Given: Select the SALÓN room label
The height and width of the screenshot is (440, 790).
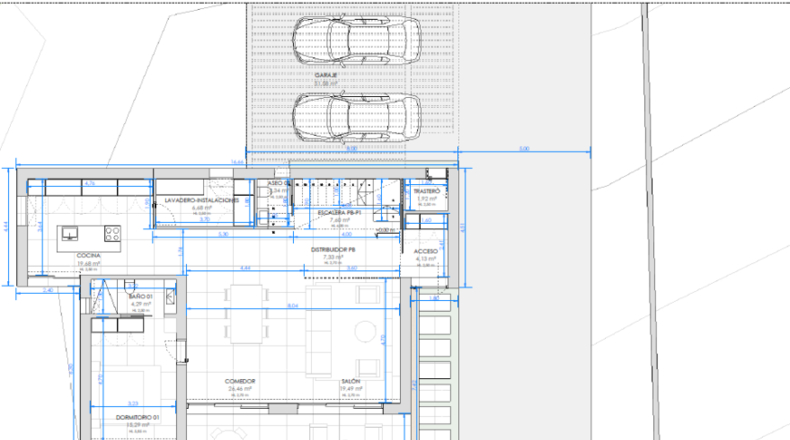Looking at the screenshot, I should 351,382.
